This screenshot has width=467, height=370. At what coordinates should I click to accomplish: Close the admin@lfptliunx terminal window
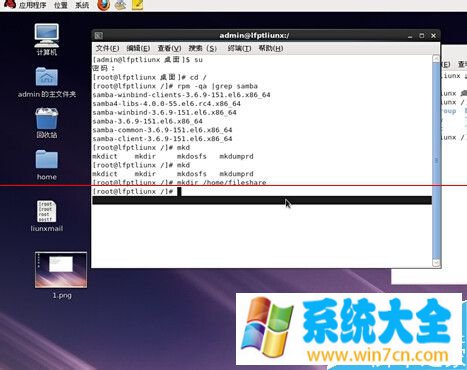[433, 35]
